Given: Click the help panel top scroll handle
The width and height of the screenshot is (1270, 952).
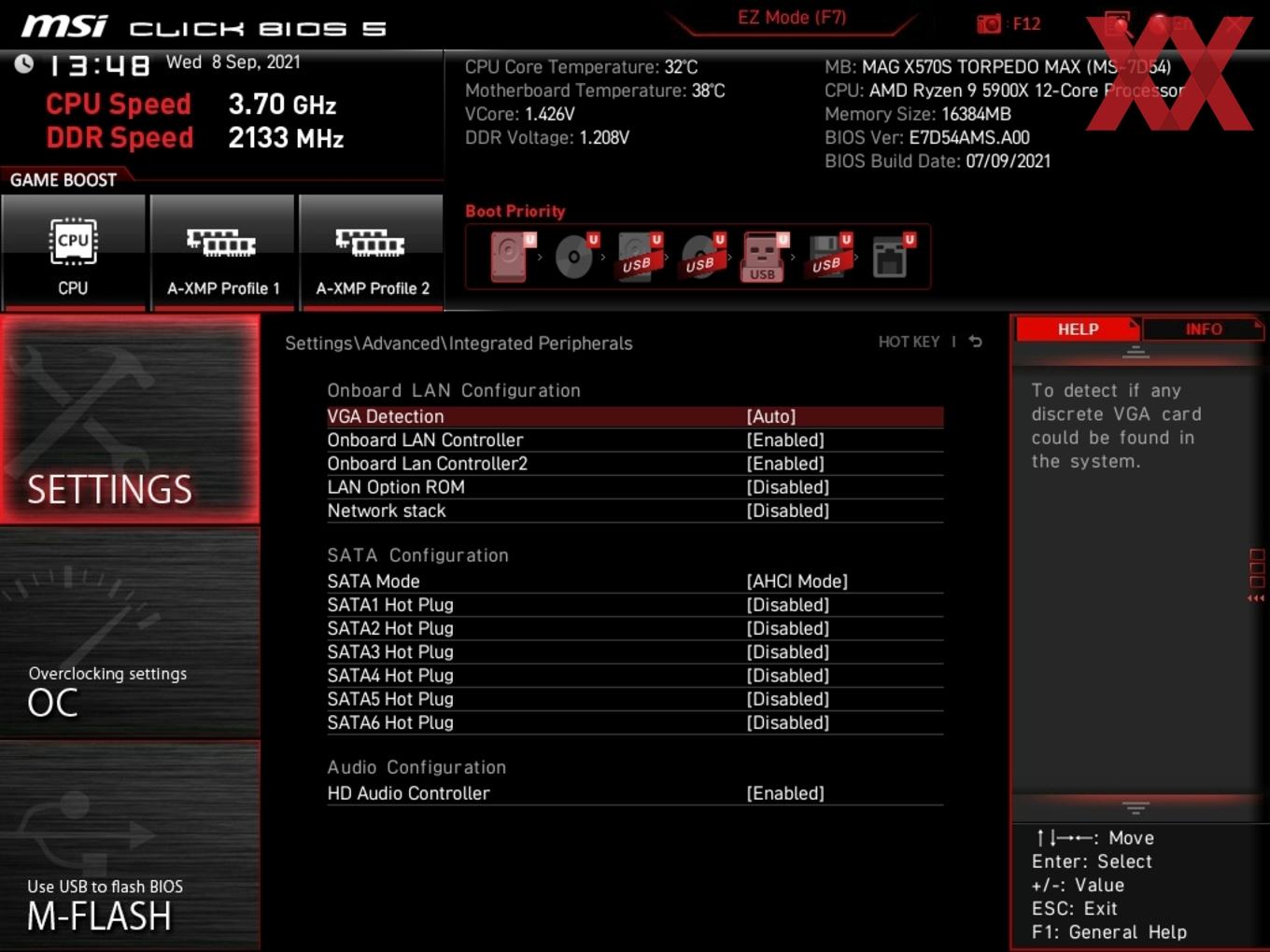Looking at the screenshot, I should [1136, 353].
